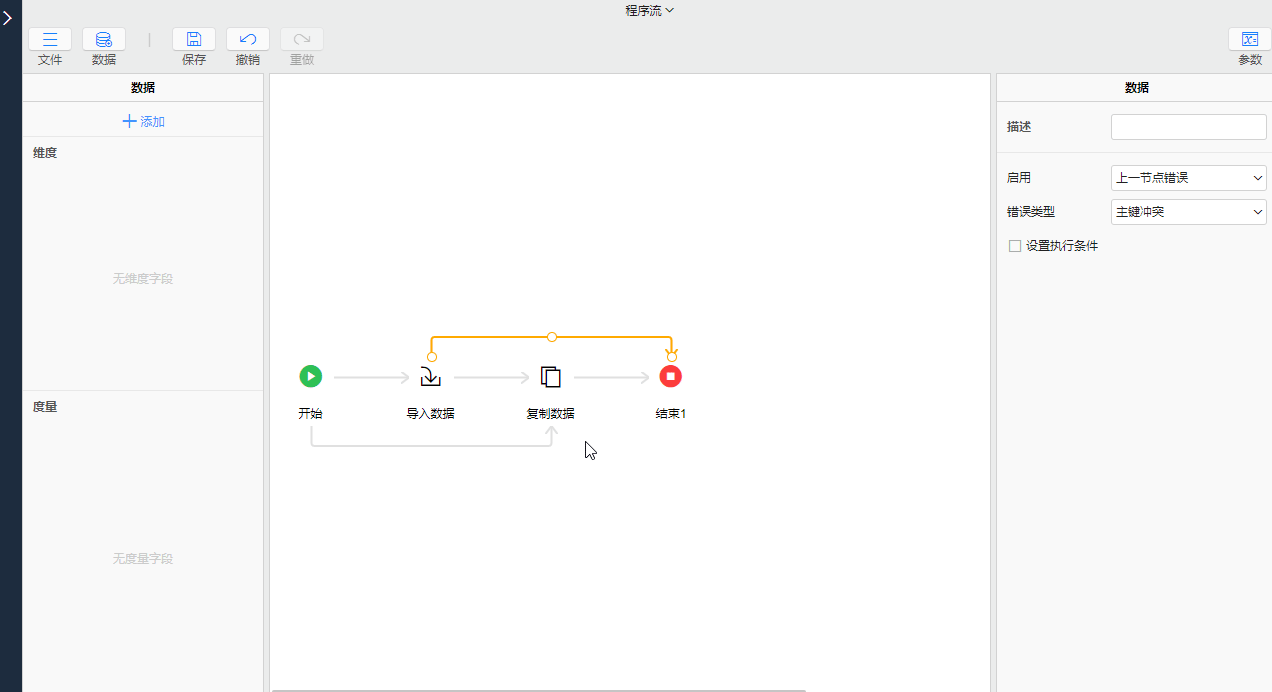Enable 设置执行条件 checkbox
Image resolution: width=1272 pixels, height=692 pixels.
pos(1015,246)
